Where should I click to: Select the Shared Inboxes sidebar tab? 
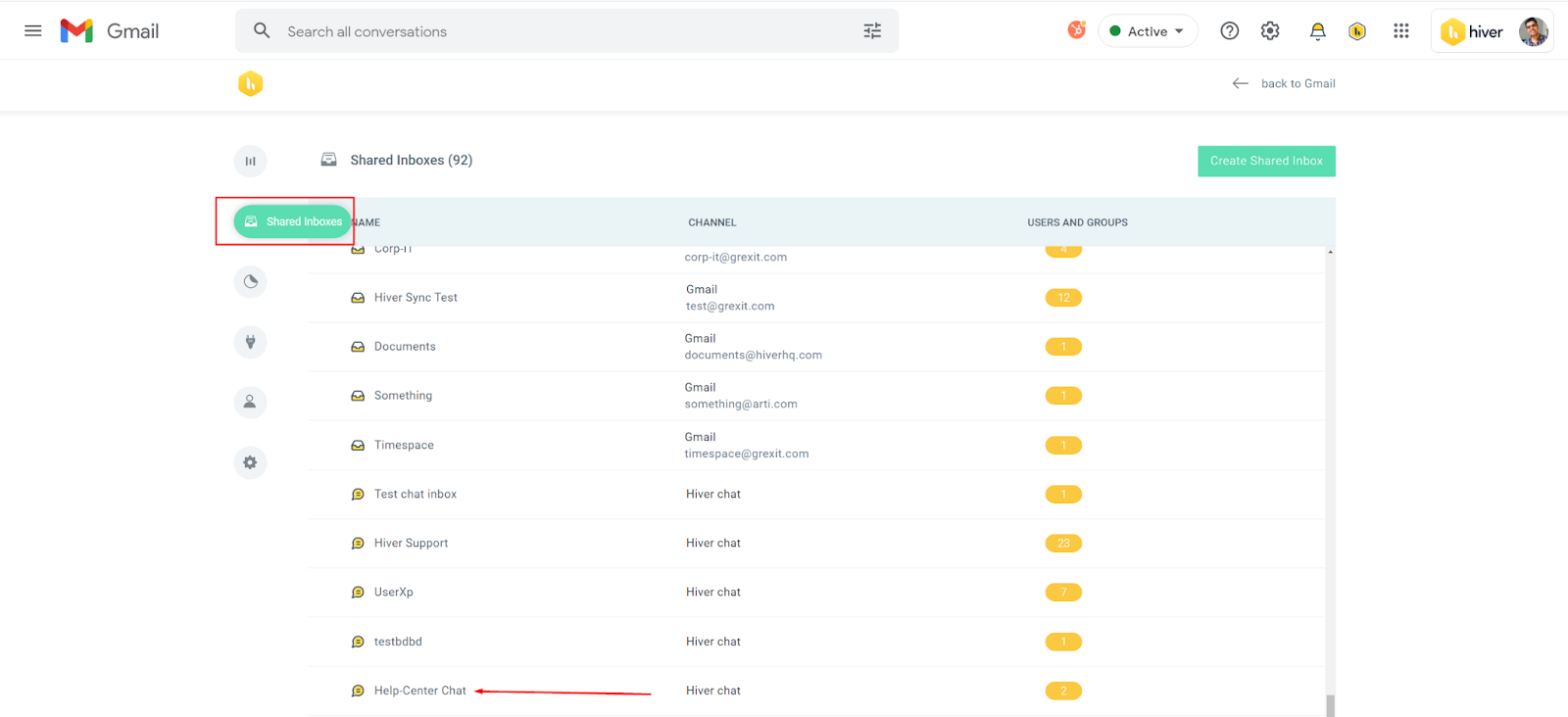[292, 221]
